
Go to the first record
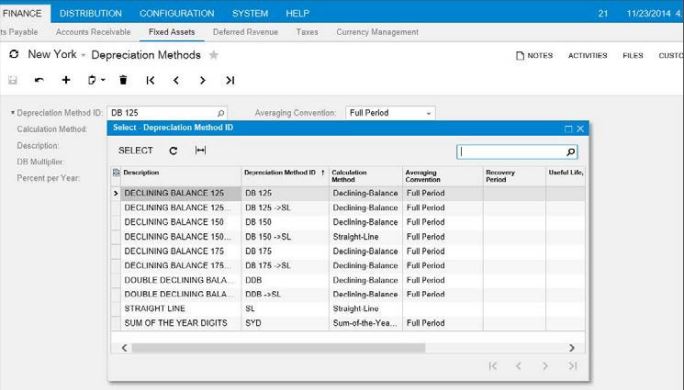coord(150,80)
